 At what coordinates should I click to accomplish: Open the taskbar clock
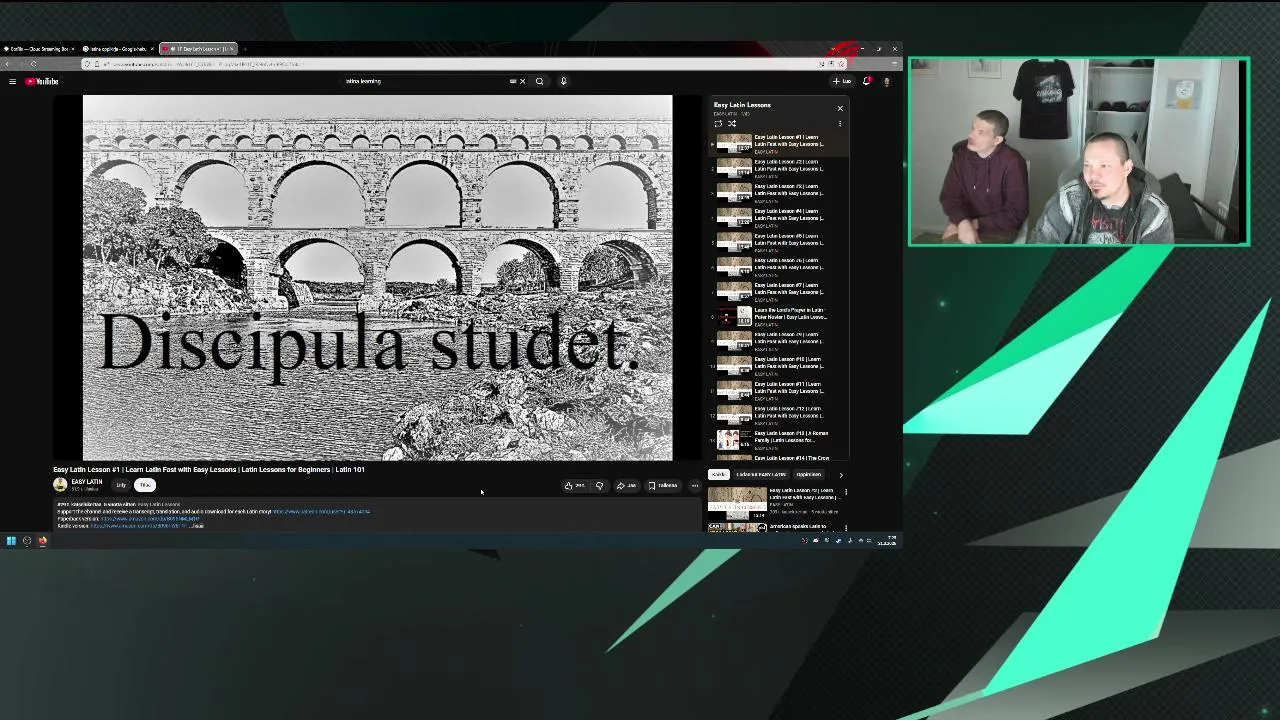click(x=887, y=541)
